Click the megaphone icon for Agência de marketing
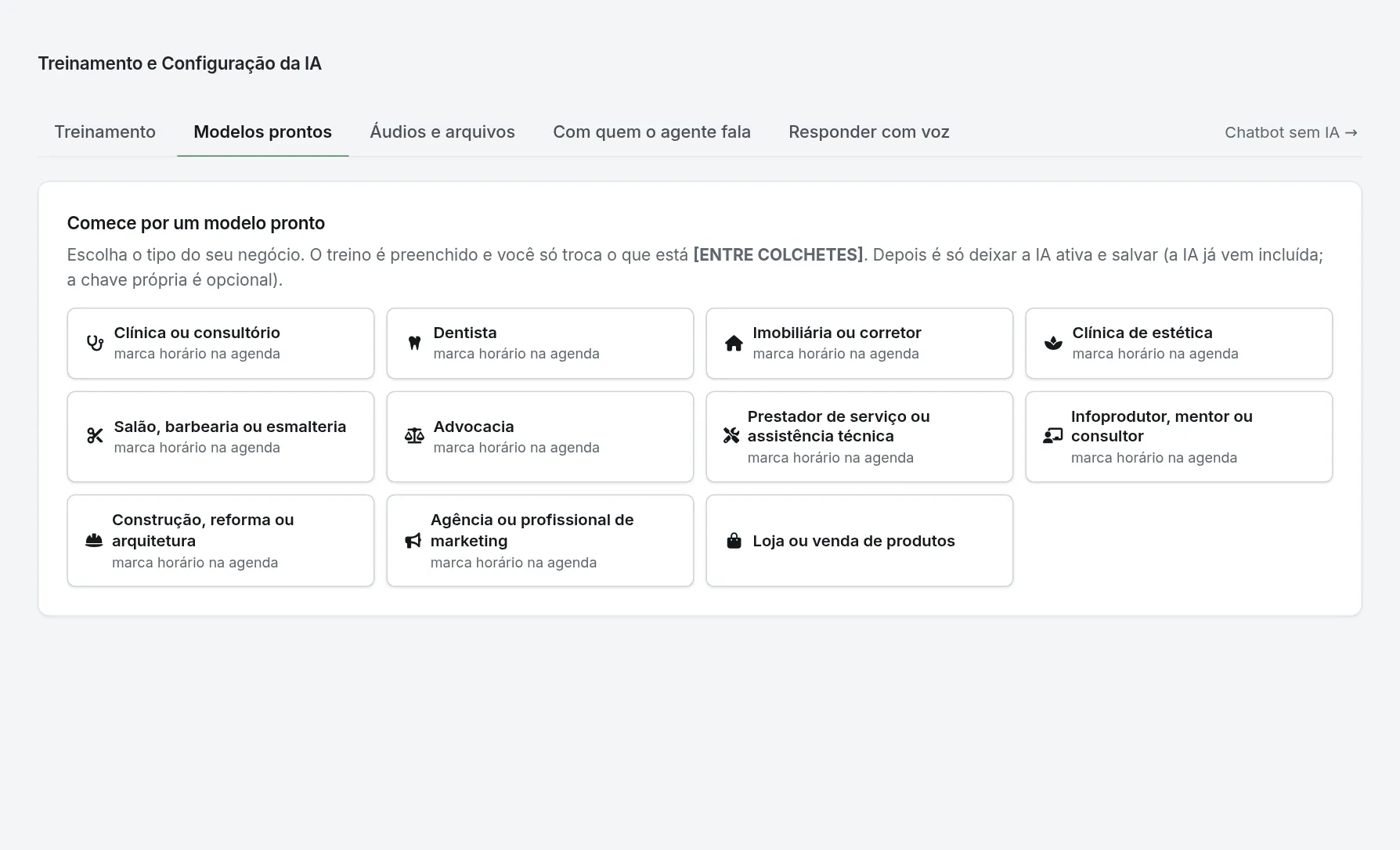 pyautogui.click(x=413, y=540)
